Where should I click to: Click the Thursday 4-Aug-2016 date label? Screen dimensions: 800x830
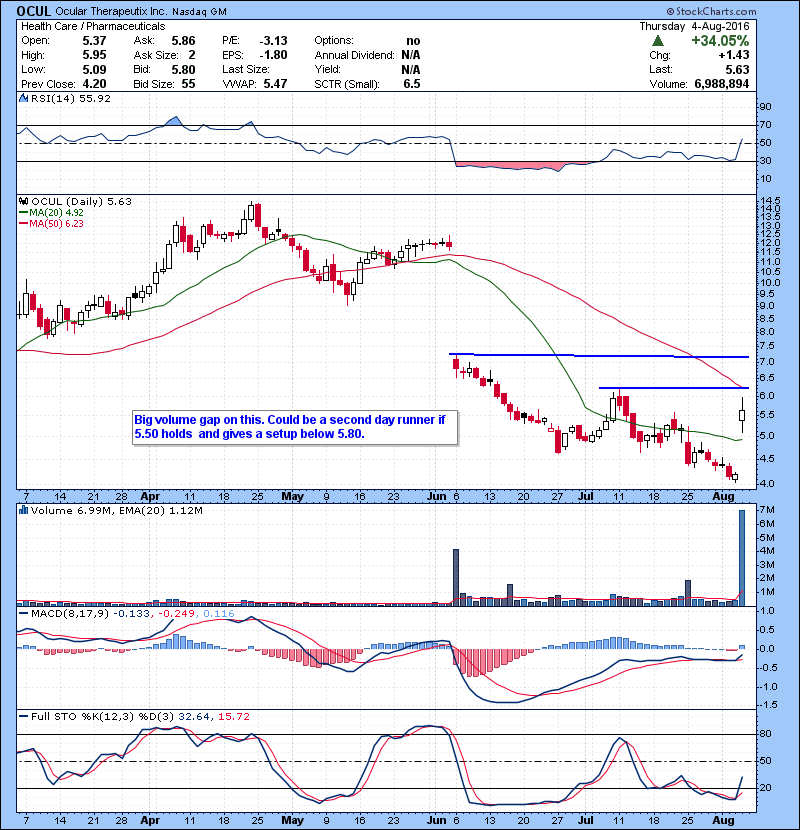click(694, 26)
